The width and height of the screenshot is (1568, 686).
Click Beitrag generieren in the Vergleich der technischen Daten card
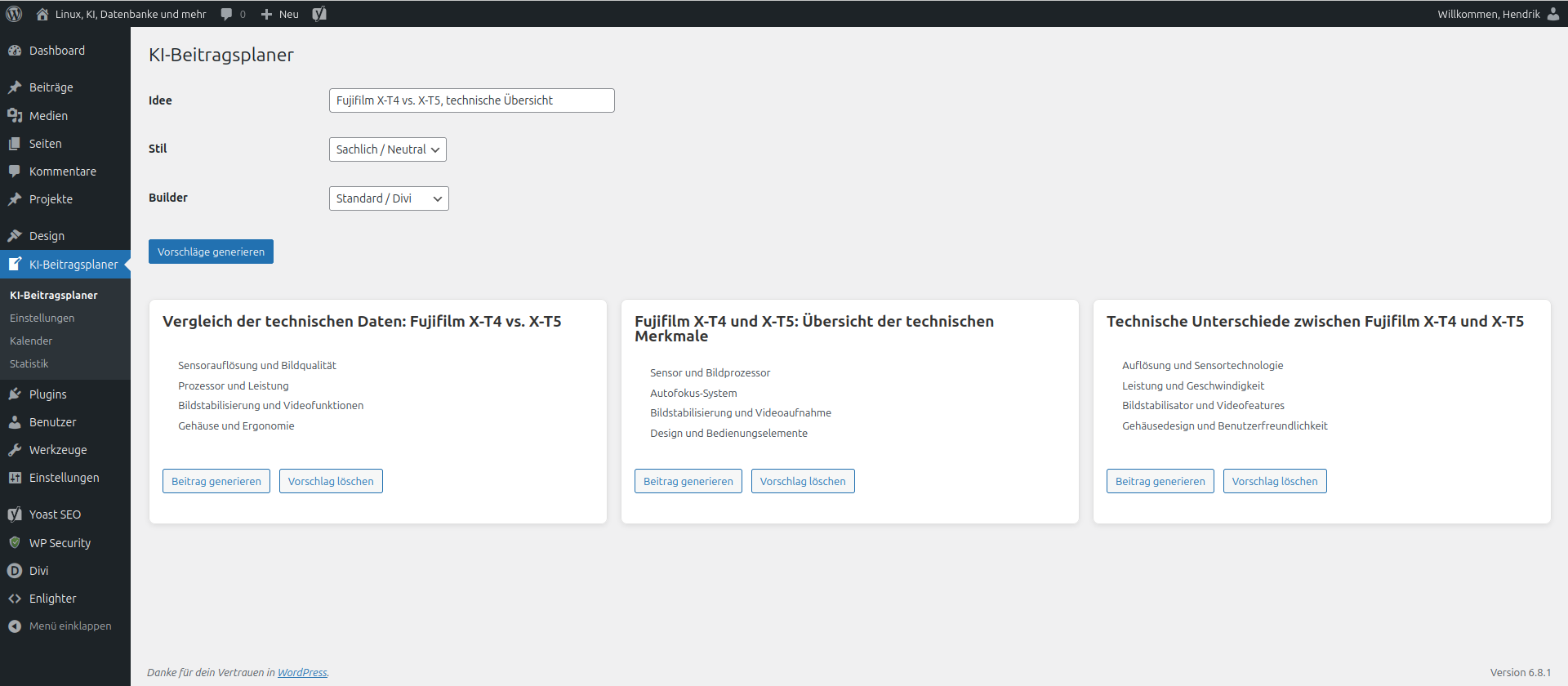click(x=216, y=481)
